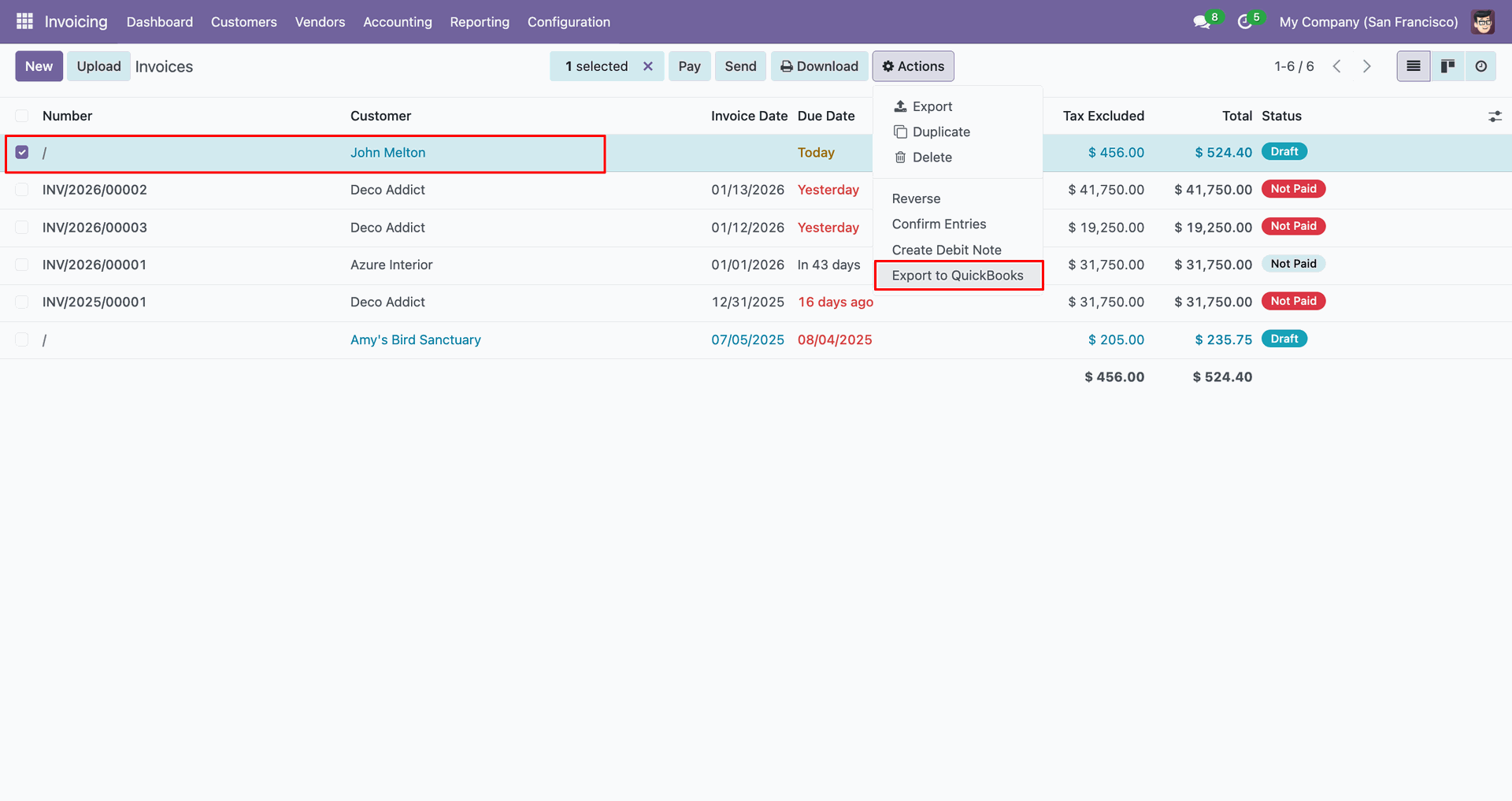Uncheck the John Melton invoice checkbox
The height and width of the screenshot is (801, 1512).
tap(22, 152)
